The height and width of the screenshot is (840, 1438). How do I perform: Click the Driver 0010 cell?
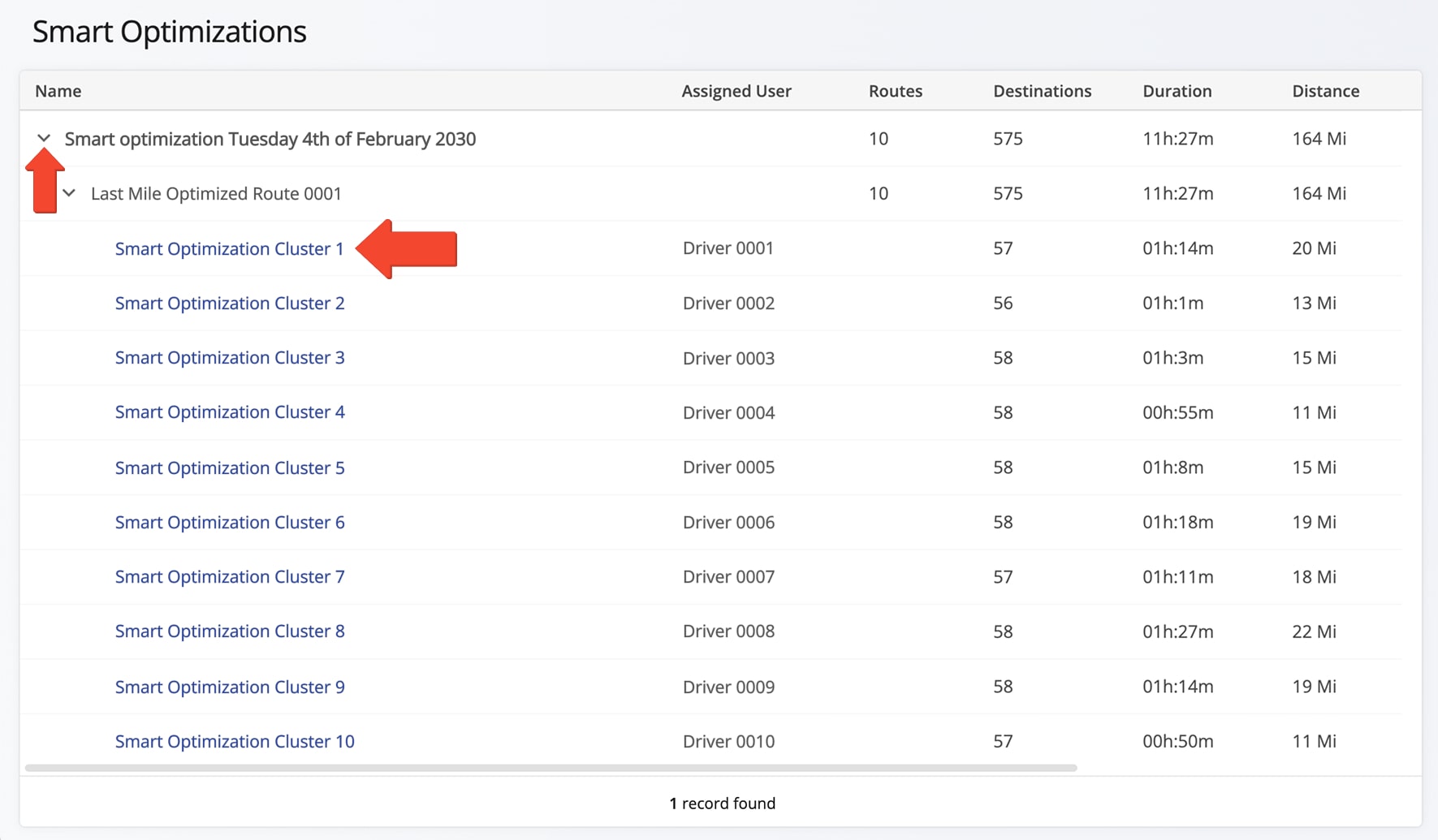728,741
